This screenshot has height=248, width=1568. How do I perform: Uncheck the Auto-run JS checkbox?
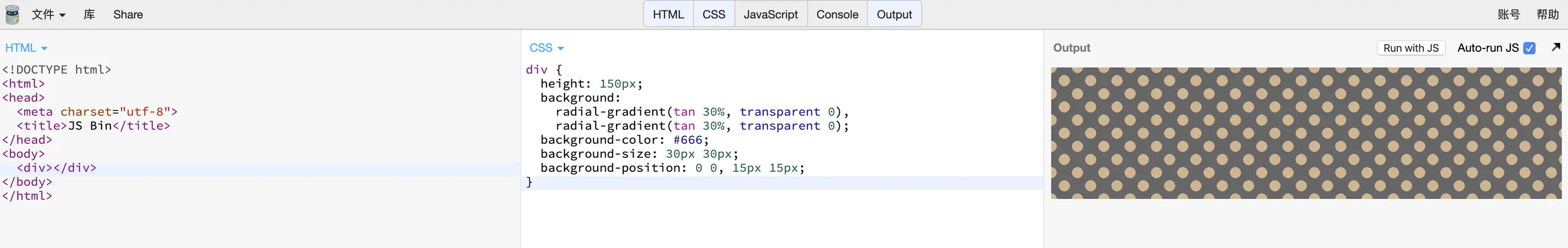1529,48
